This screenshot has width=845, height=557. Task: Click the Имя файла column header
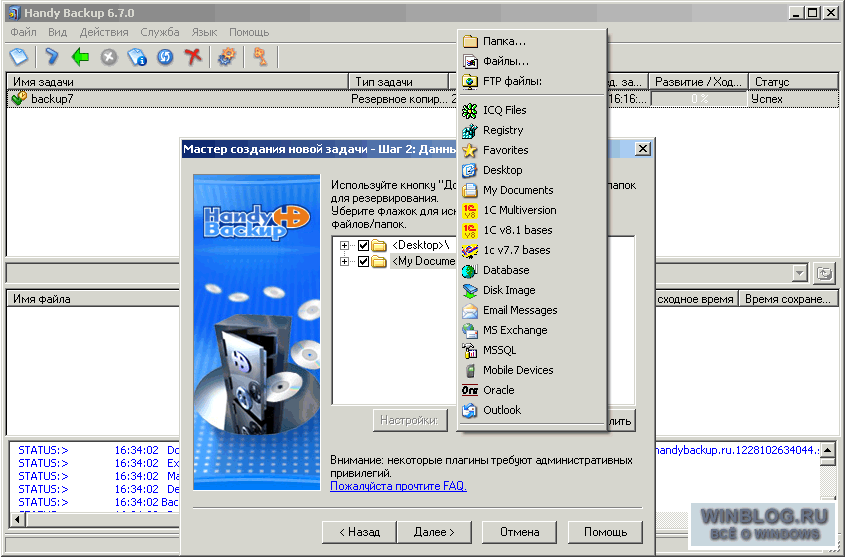coord(93,299)
